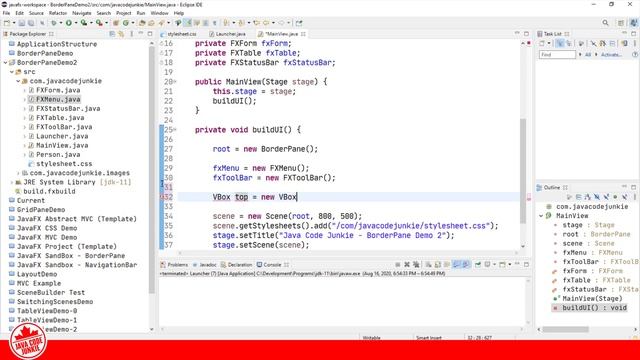Toggle Scheduled view in Task List
640x360 pixels.
coord(569,43)
